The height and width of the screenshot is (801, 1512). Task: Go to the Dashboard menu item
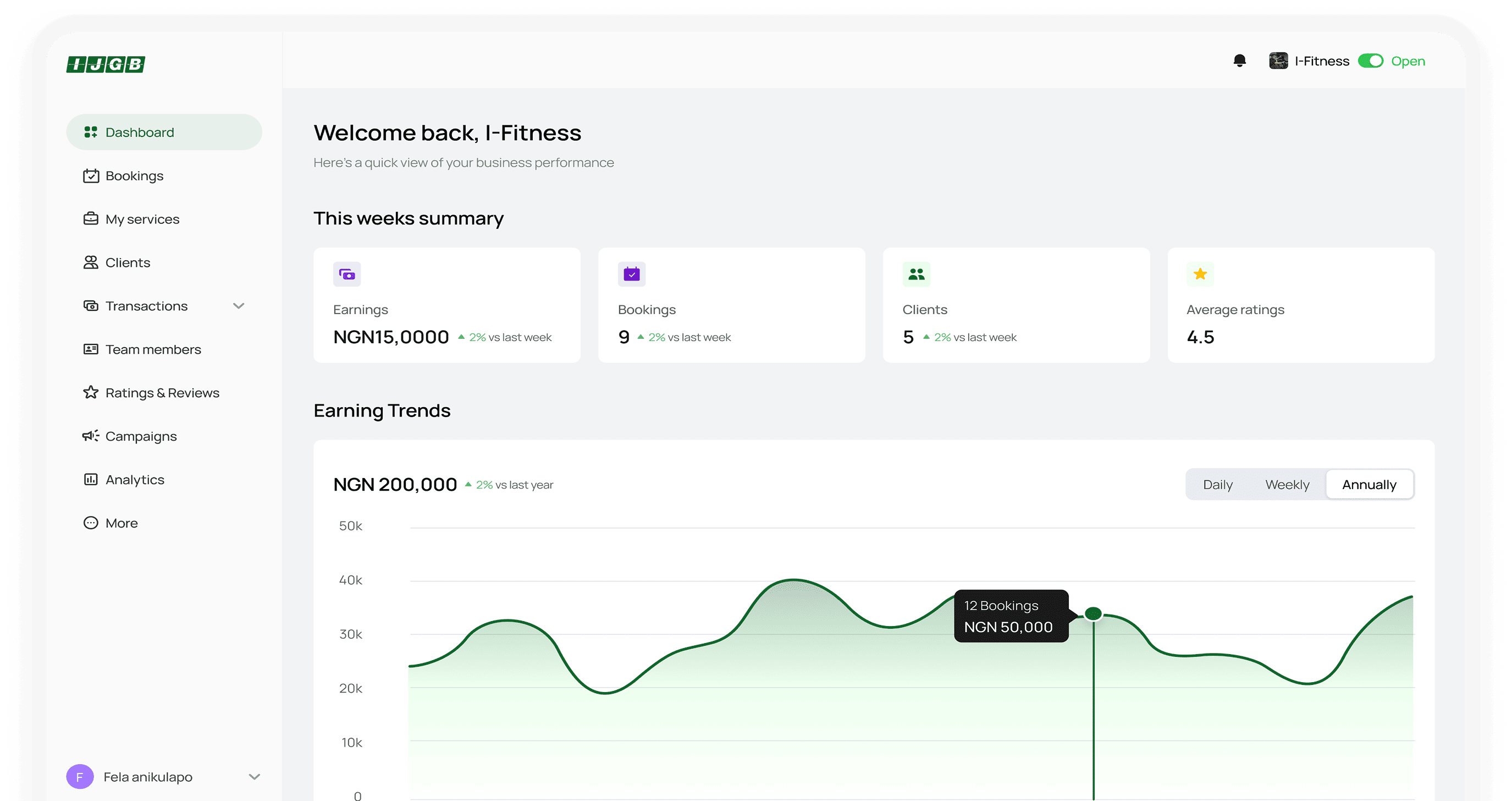pyautogui.click(x=164, y=132)
